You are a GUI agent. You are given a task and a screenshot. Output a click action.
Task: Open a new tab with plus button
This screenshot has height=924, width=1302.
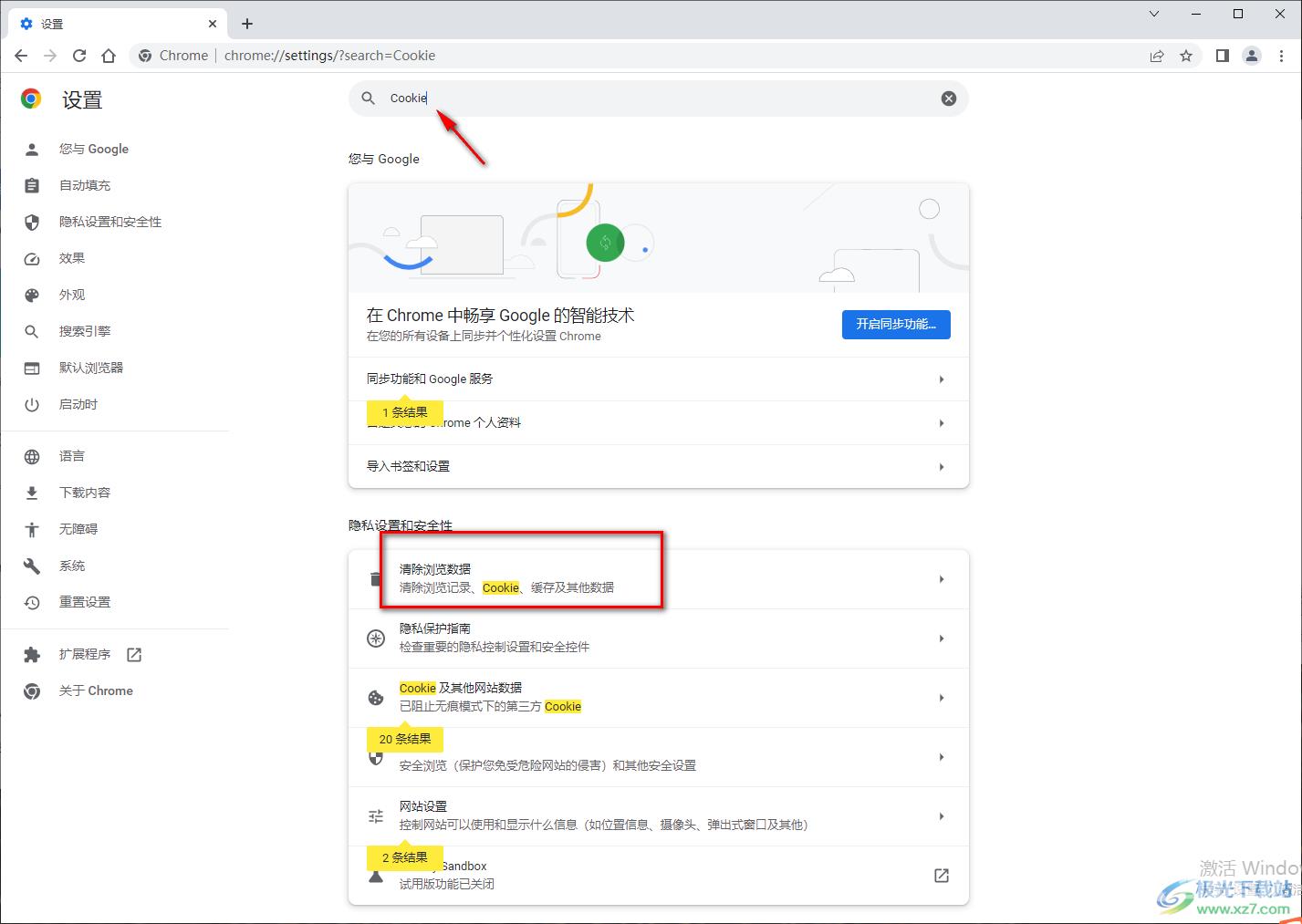pos(247,24)
